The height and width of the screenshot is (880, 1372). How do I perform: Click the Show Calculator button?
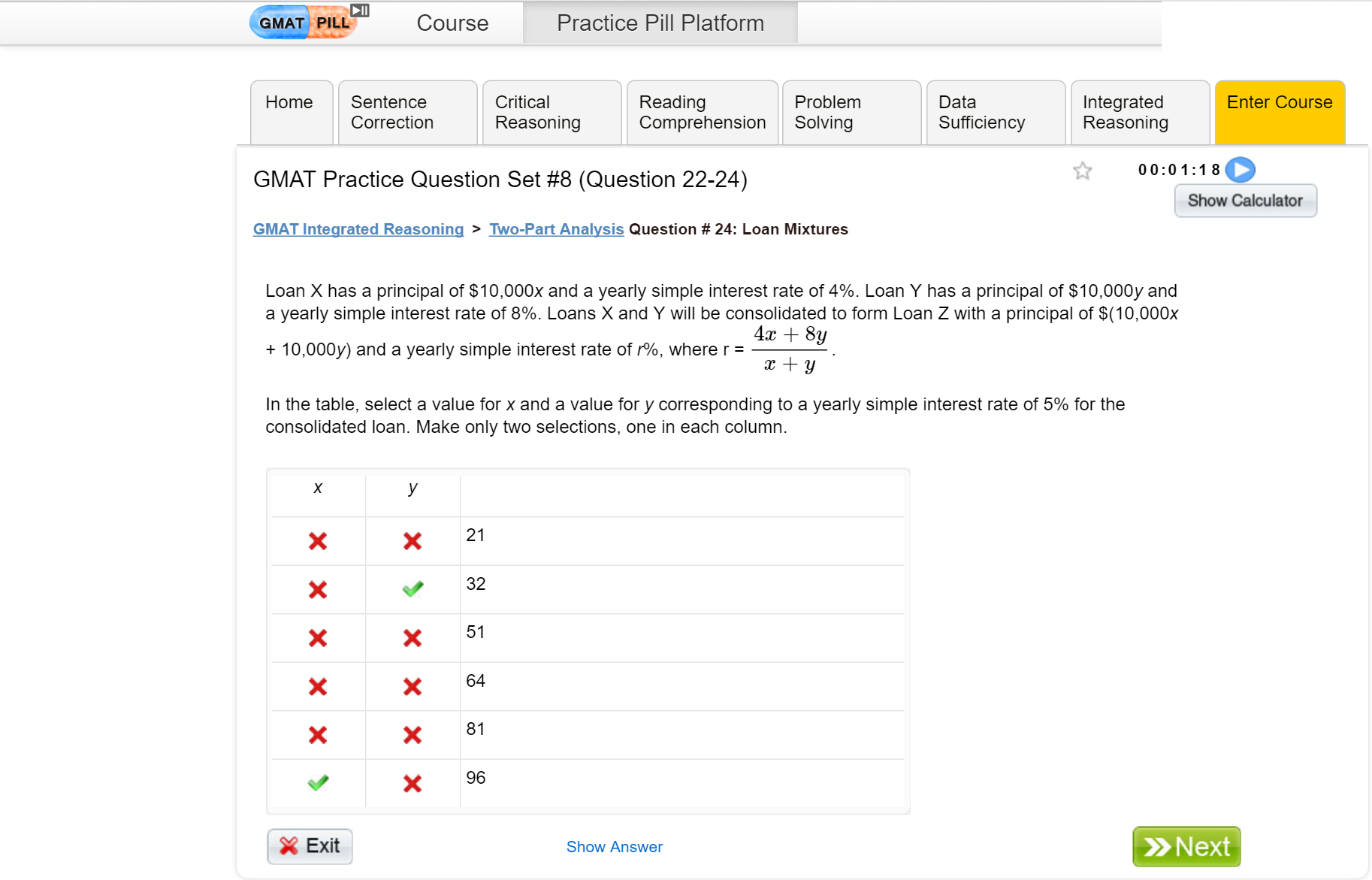(1244, 201)
